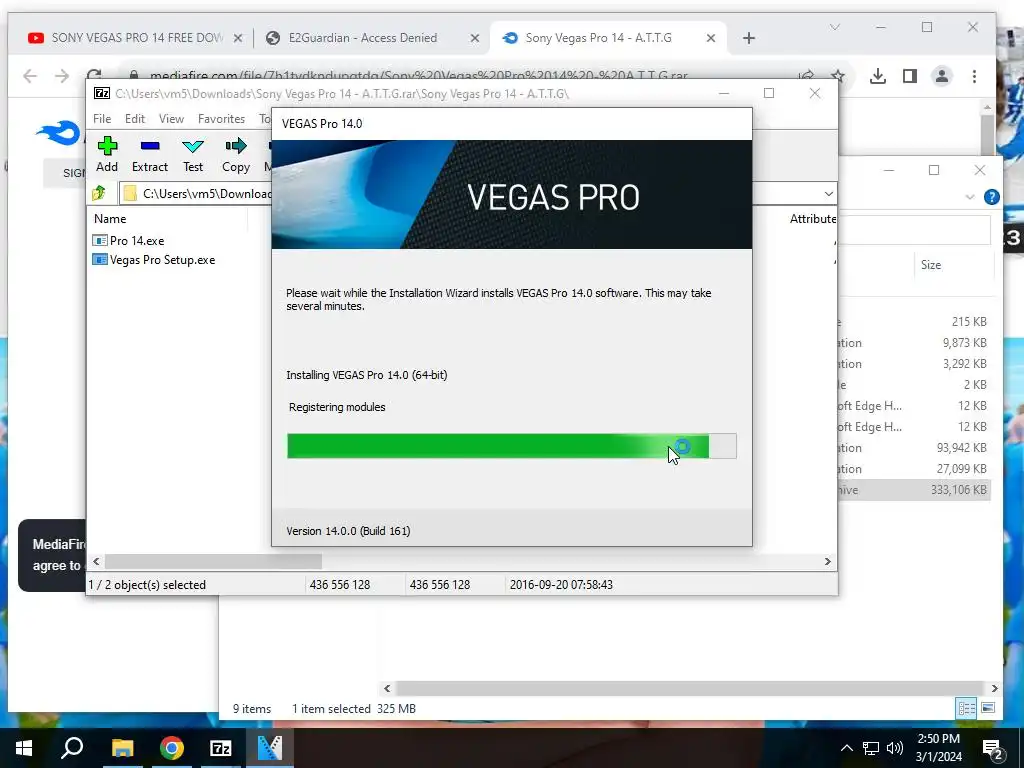Open 7-Zip from the taskbar
Screen dimensions: 1024x768
(x=221, y=748)
